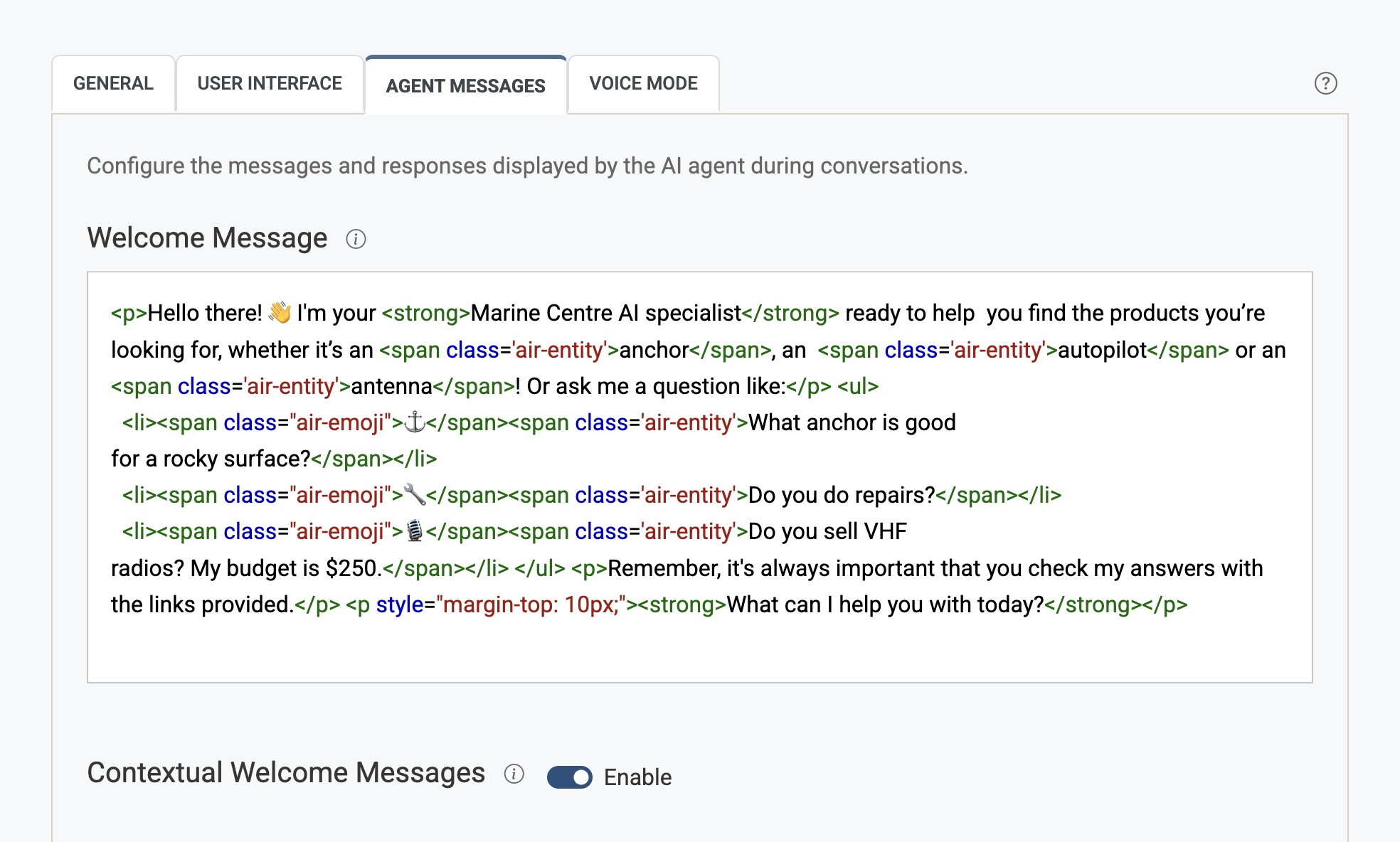Click the word 'antenna' in the editor

(391, 386)
